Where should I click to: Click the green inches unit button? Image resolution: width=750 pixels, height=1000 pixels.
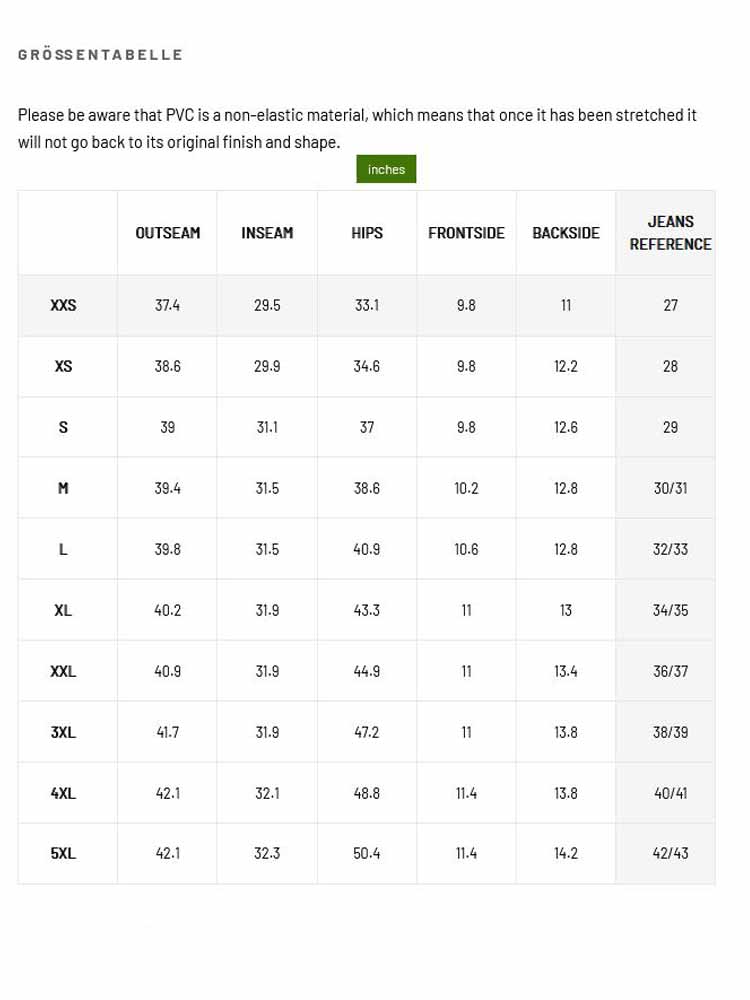click(x=386, y=169)
